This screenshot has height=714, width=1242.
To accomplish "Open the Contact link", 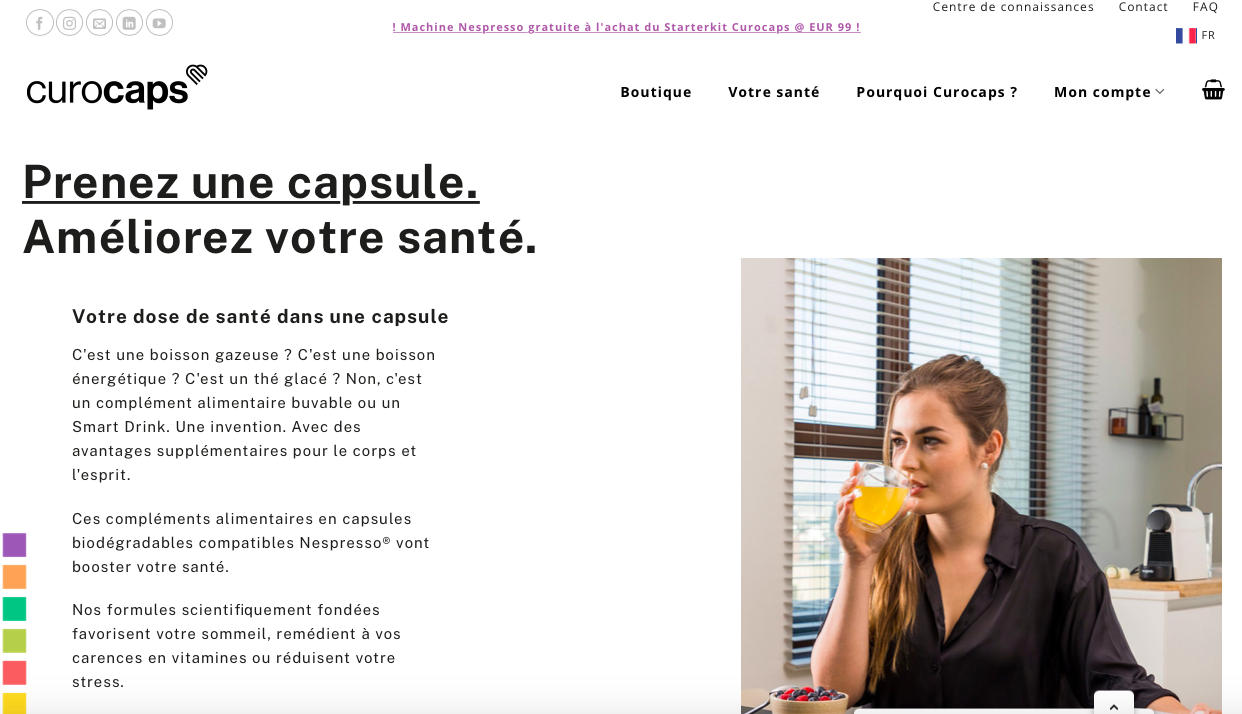I will (x=1143, y=7).
